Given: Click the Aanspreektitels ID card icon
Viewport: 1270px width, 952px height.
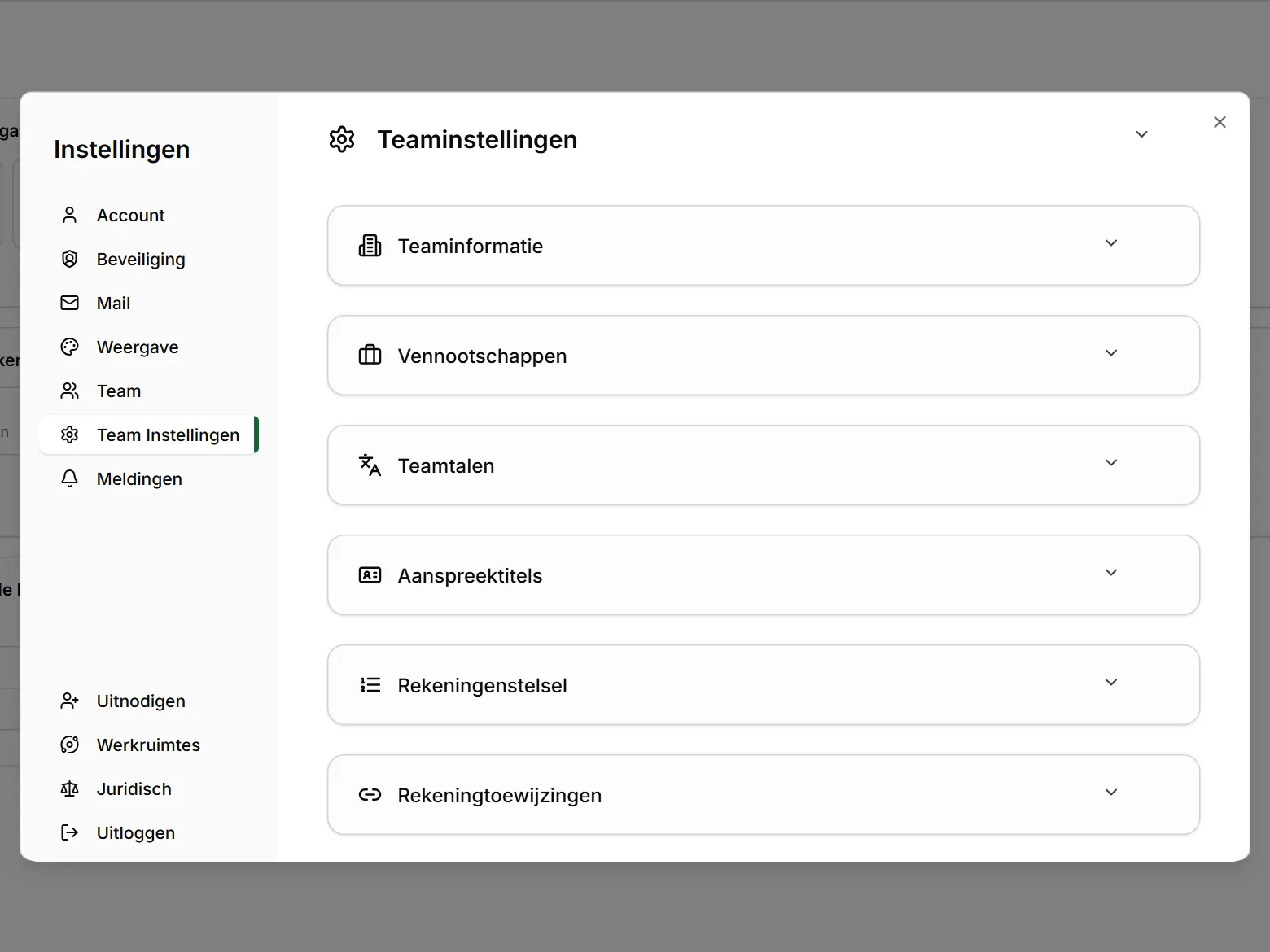Looking at the screenshot, I should pyautogui.click(x=370, y=575).
